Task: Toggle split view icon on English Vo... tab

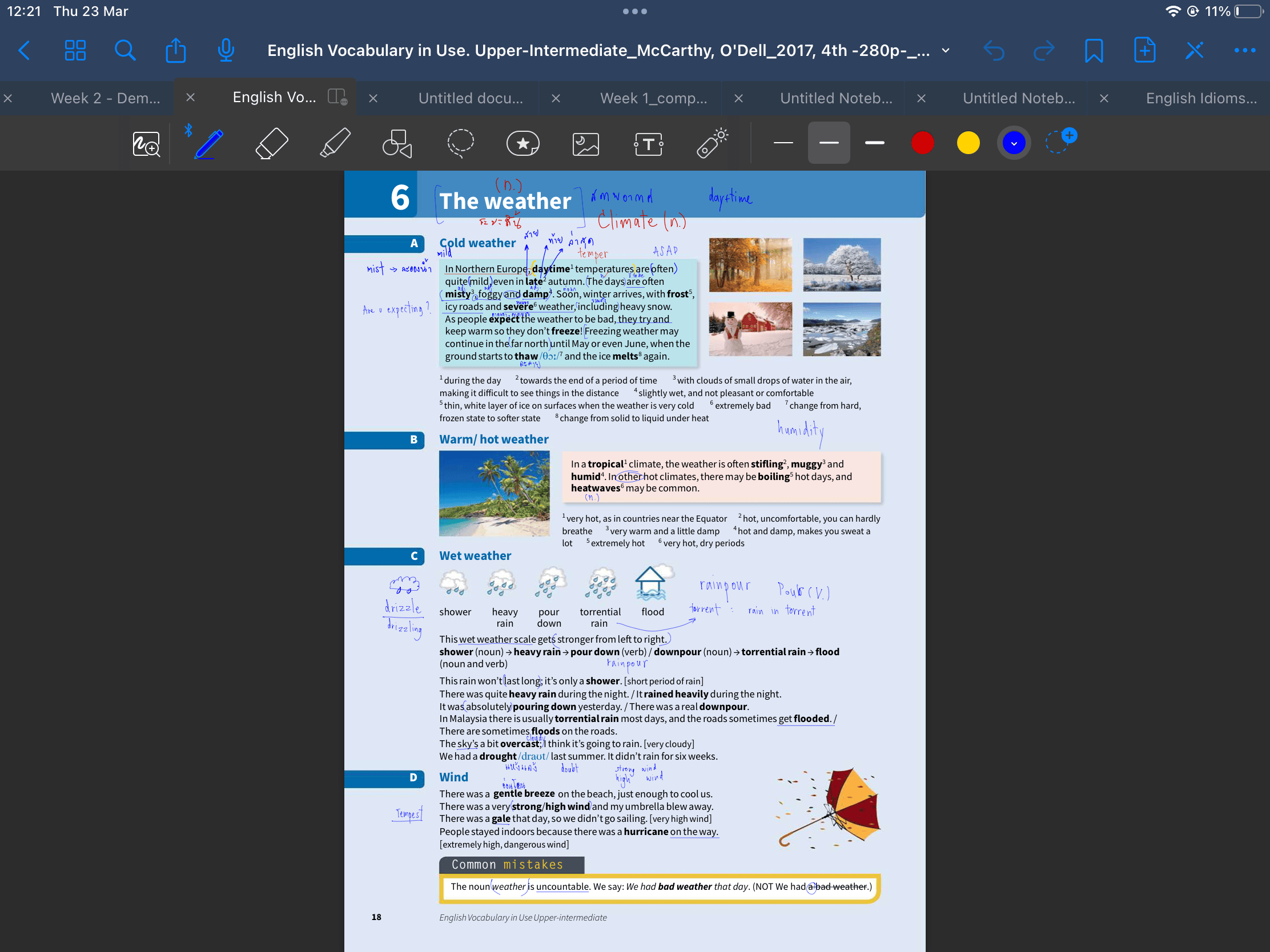Action: (337, 96)
